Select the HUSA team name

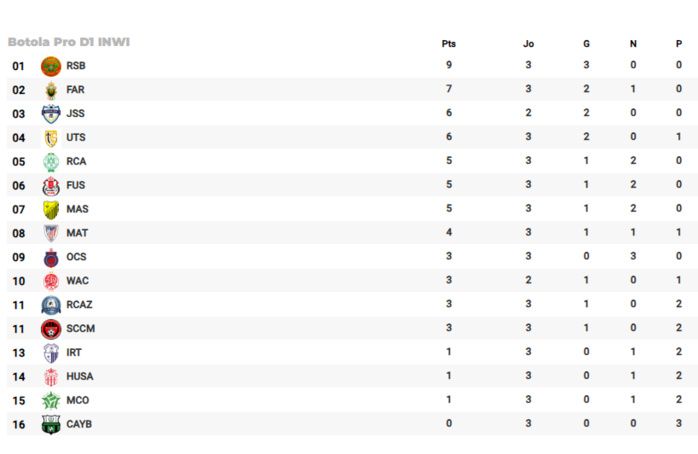click(x=80, y=377)
